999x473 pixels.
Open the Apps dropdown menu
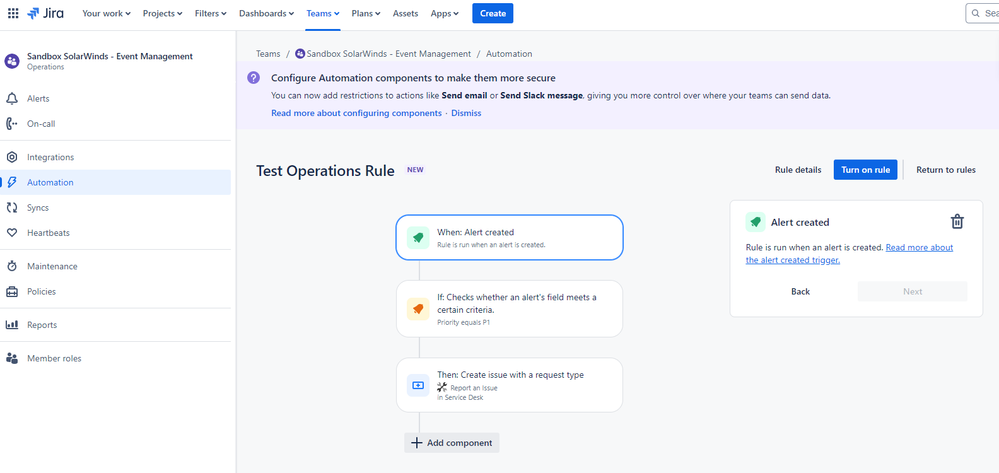pyautogui.click(x=445, y=13)
